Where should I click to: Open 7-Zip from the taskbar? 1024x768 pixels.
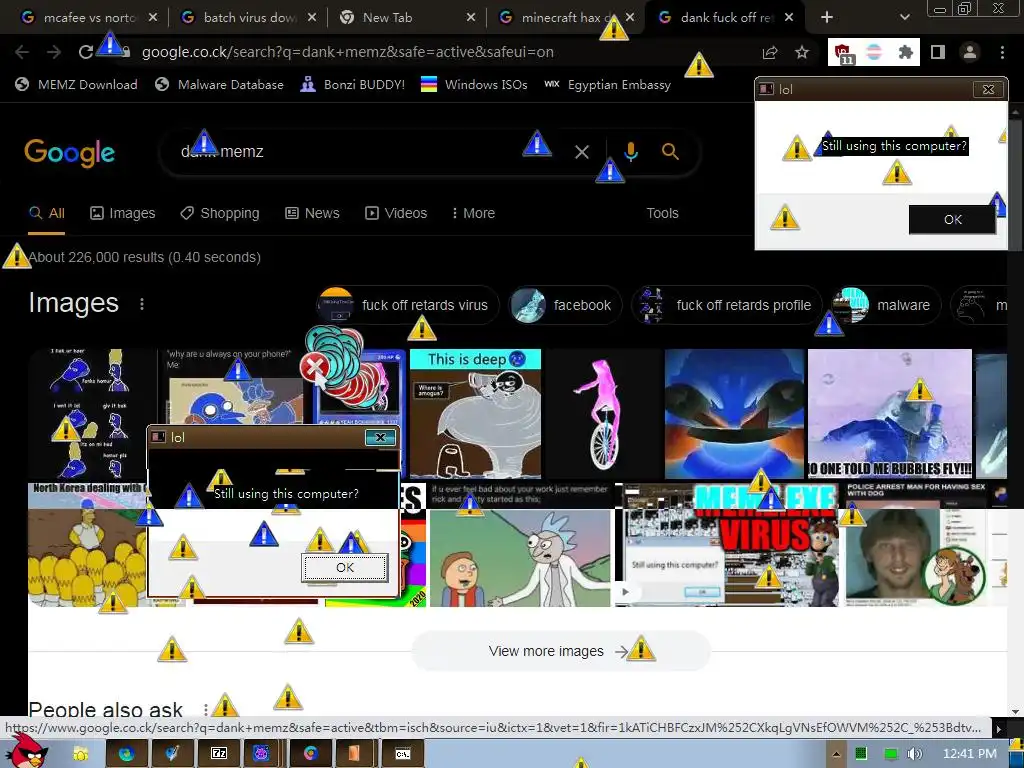coord(218,754)
